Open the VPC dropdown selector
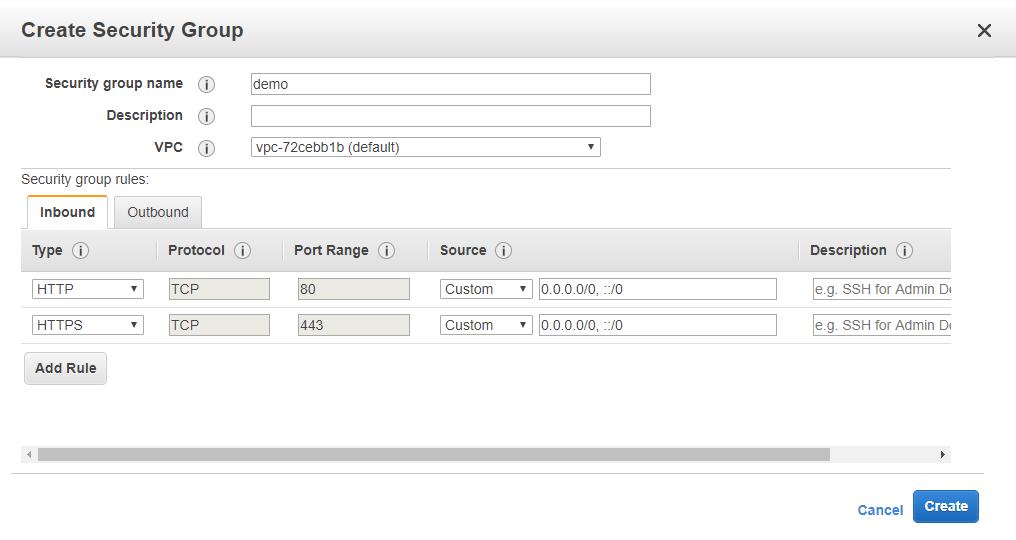The image size is (1016, 540). coord(425,148)
